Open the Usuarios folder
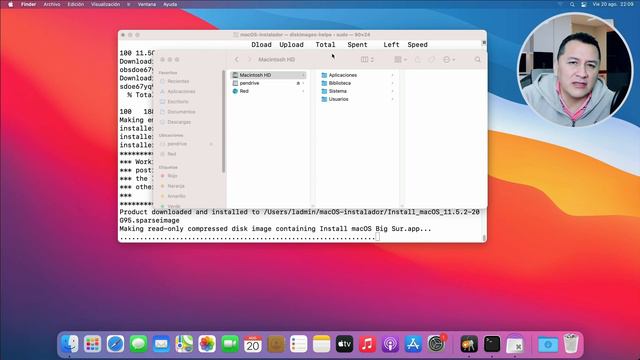This screenshot has width=640, height=360. click(358, 99)
